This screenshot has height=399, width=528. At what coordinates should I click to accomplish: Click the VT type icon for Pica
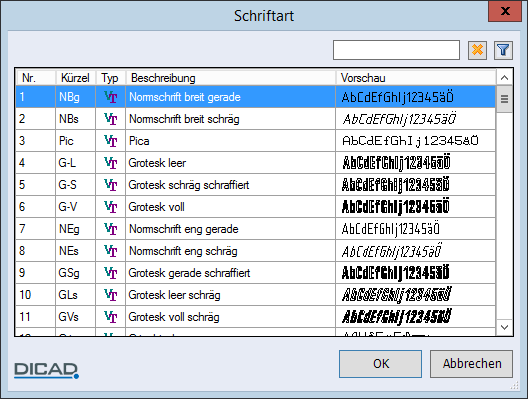[x=110, y=141]
